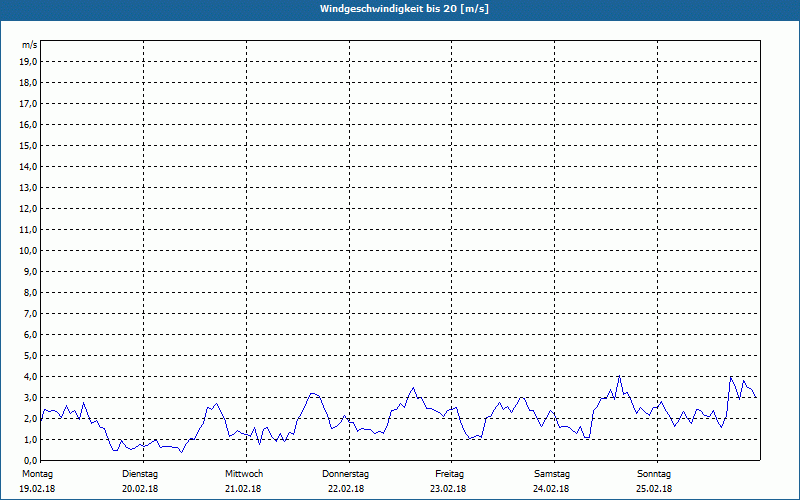The image size is (800, 500).
Task: Click the date 21.02.18
Action: 243,489
